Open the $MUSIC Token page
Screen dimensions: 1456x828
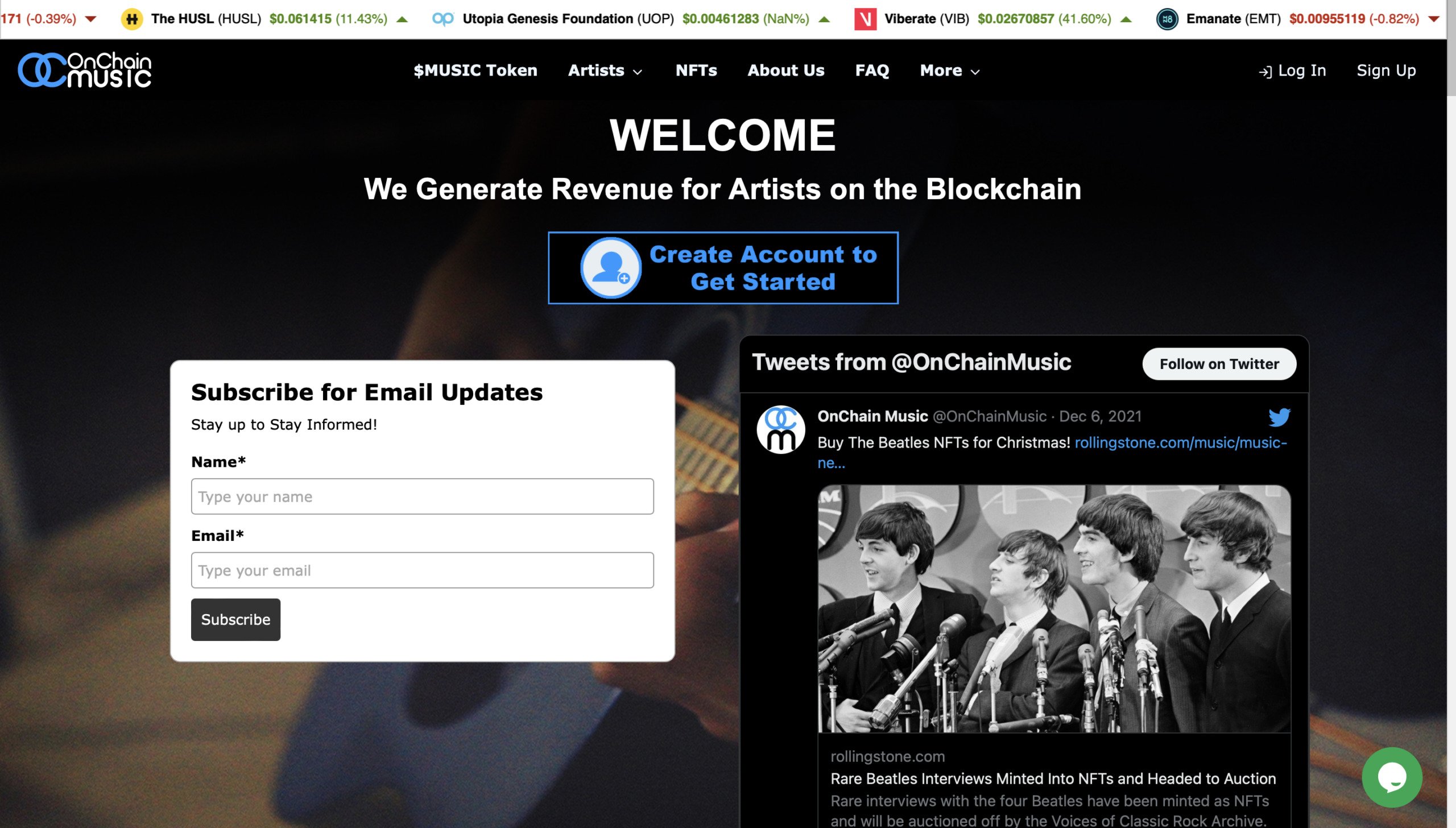[x=475, y=71]
